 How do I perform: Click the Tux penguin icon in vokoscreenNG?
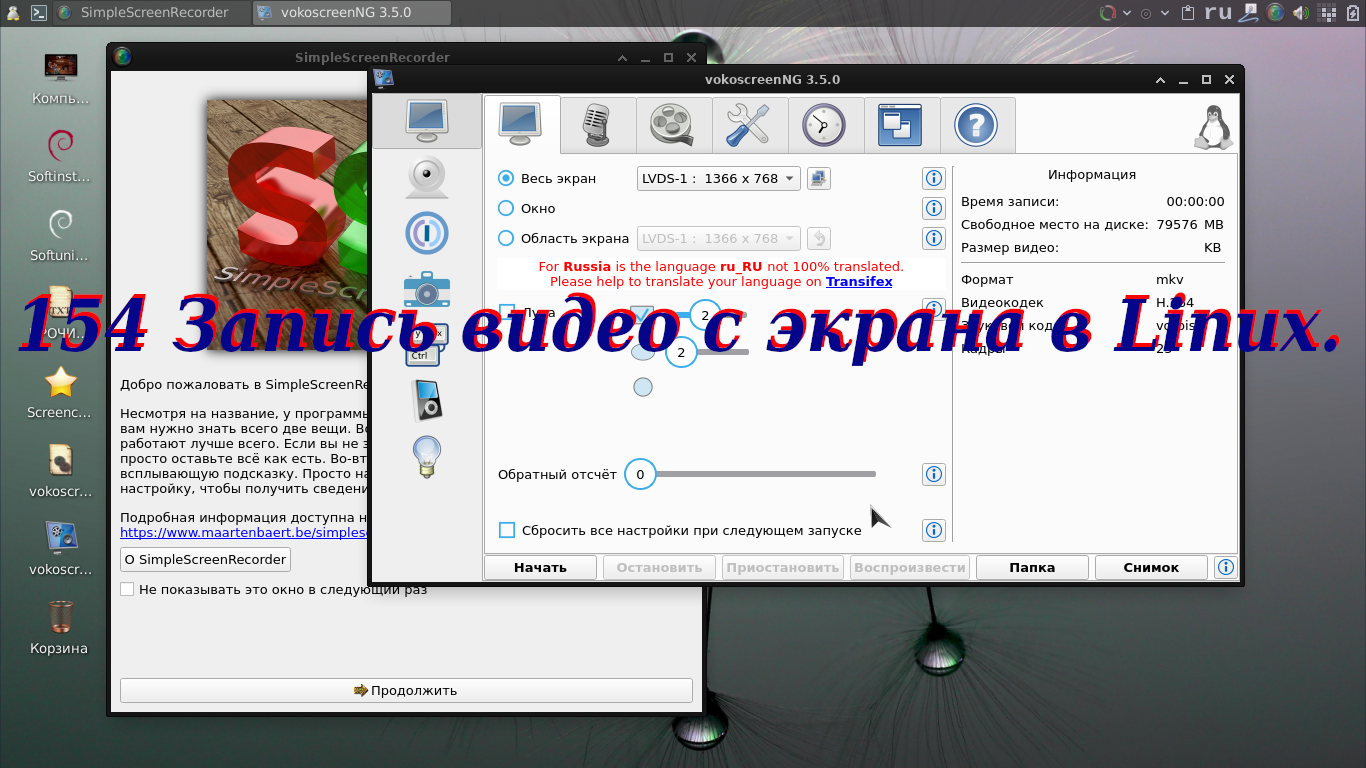click(1212, 127)
